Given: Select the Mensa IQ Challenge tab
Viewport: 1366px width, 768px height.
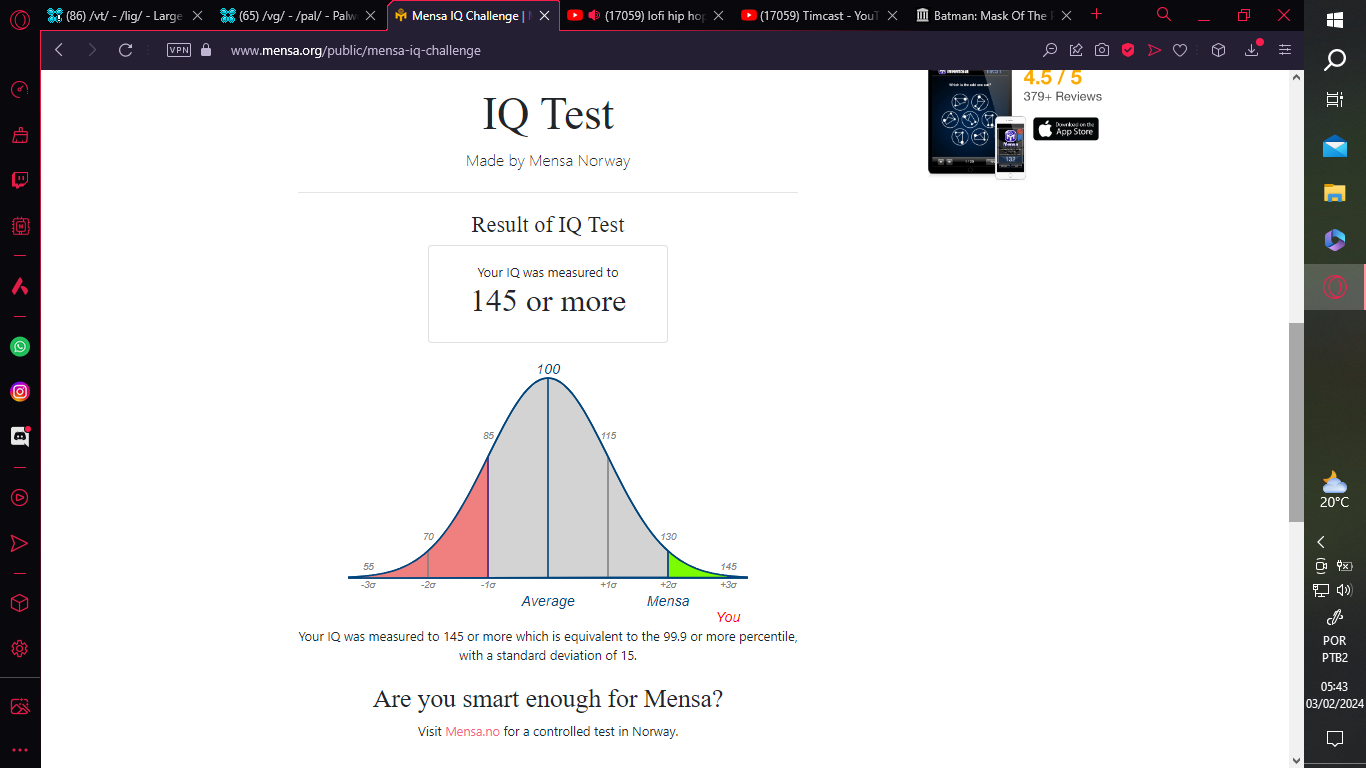Looking at the screenshot, I should click(x=472, y=16).
